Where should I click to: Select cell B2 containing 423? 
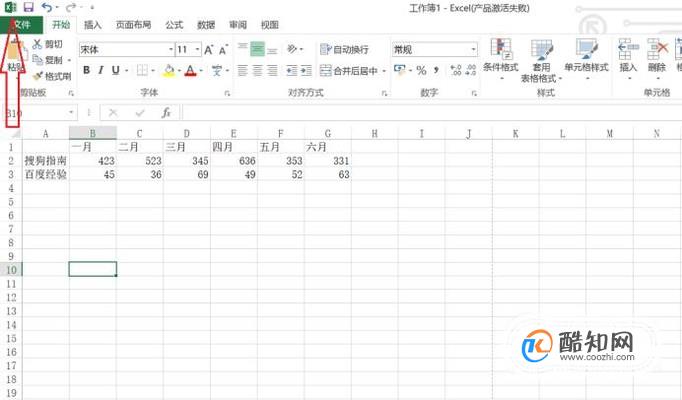(x=93, y=161)
